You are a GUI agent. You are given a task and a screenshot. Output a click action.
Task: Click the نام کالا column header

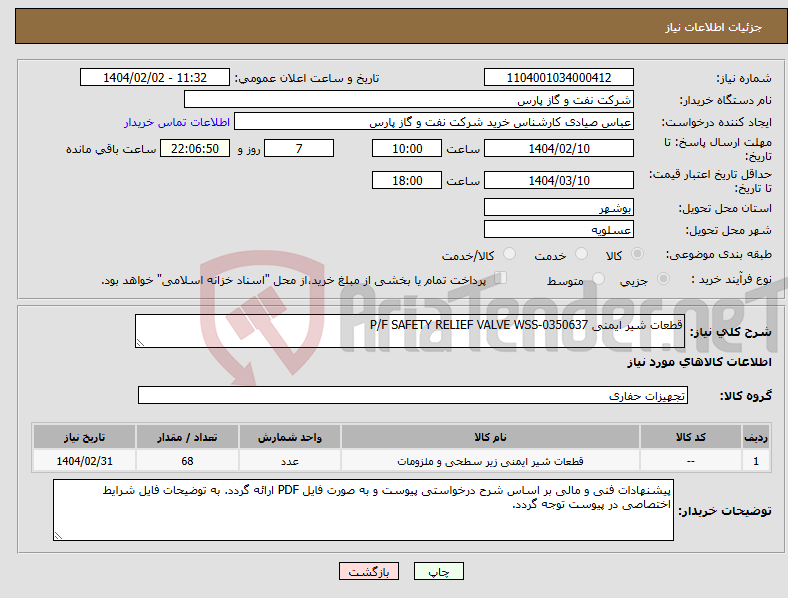coord(490,437)
